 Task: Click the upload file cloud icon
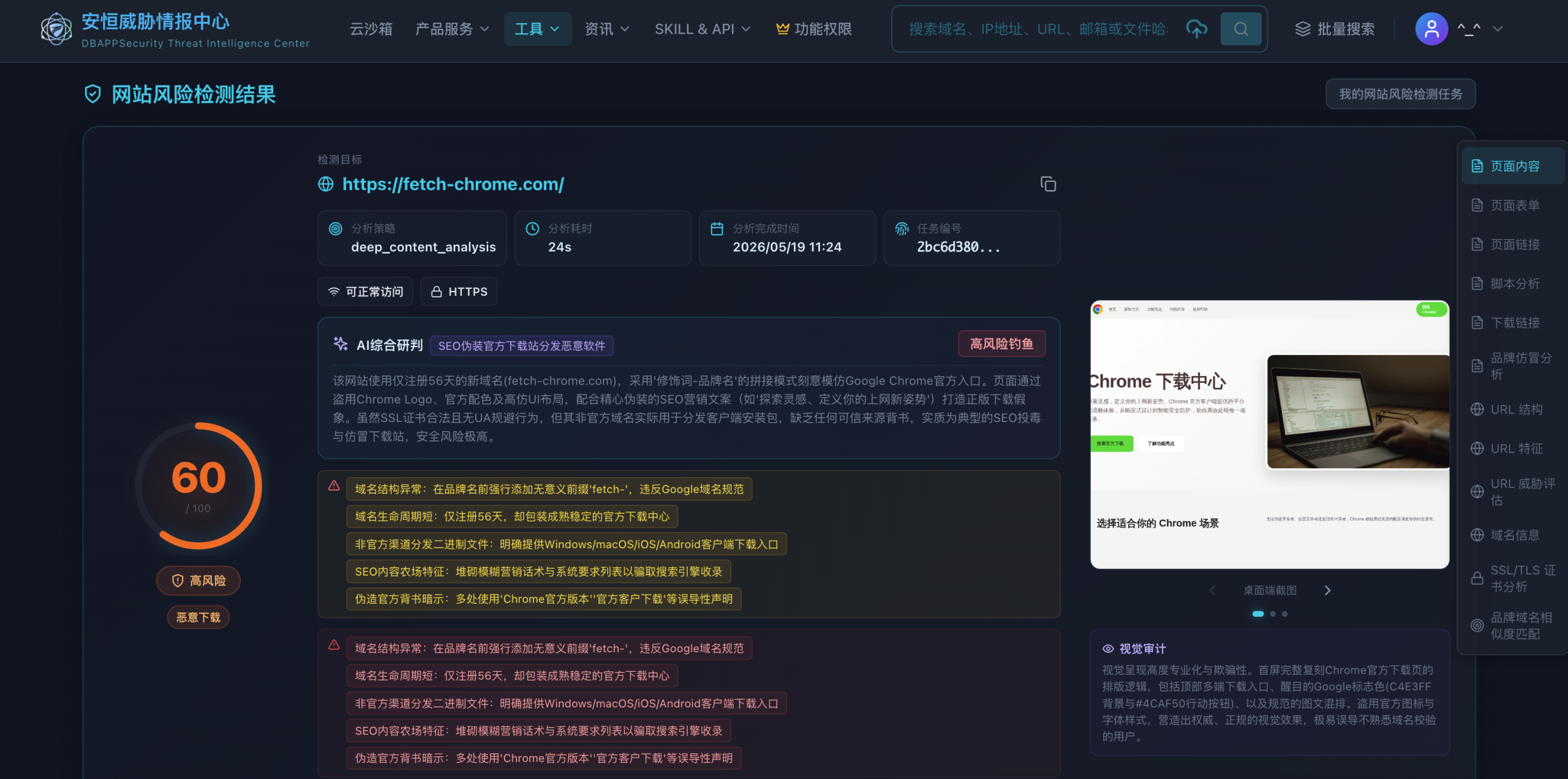click(1196, 29)
